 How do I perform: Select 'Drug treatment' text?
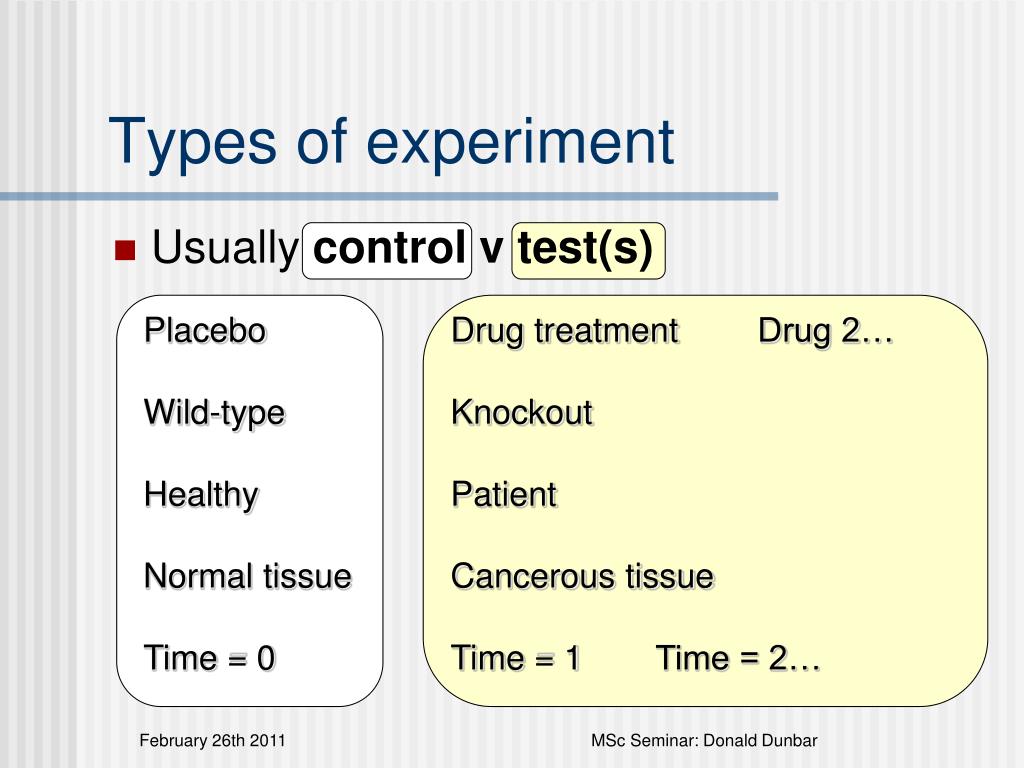566,332
